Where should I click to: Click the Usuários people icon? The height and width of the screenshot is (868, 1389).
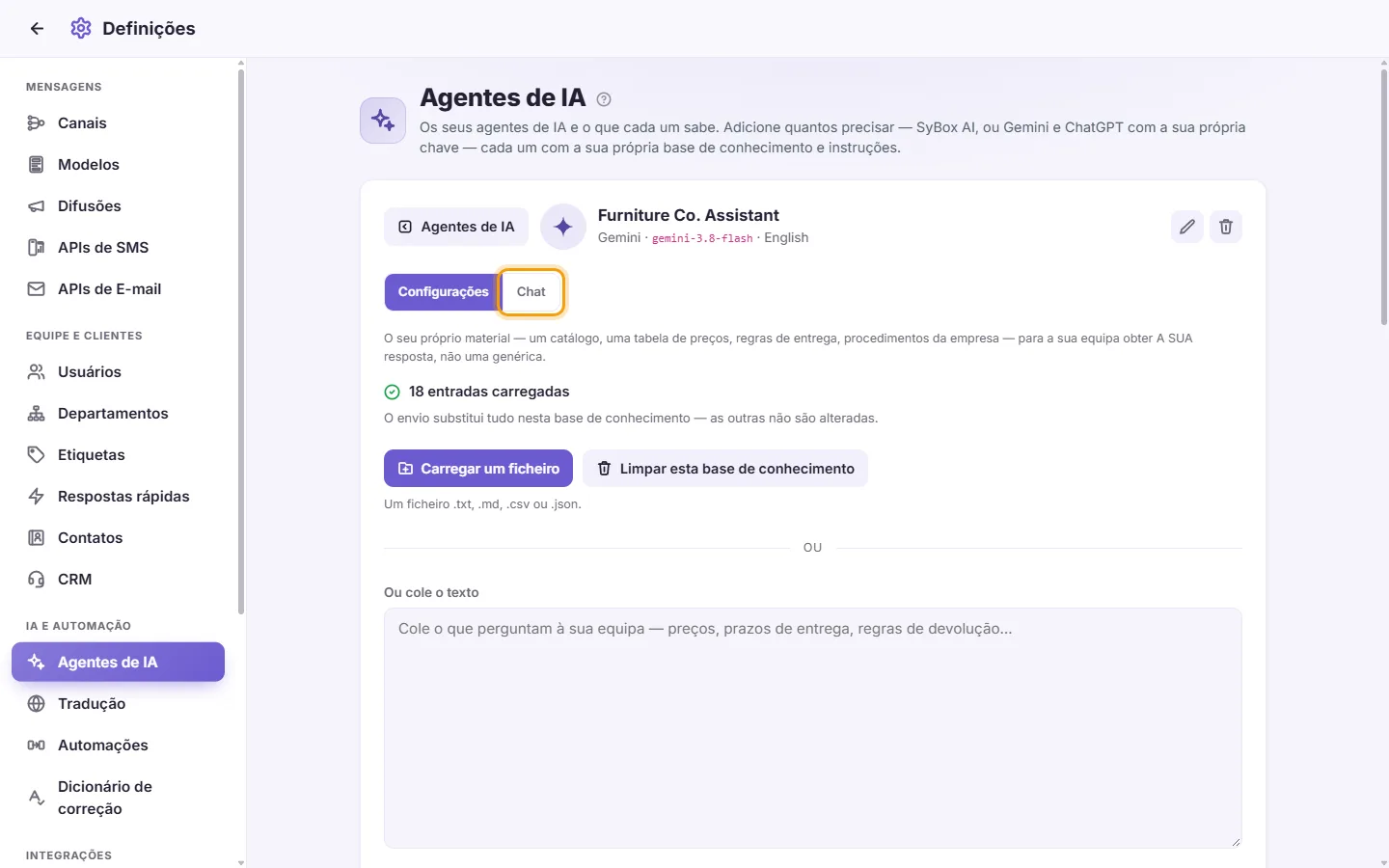(37, 372)
